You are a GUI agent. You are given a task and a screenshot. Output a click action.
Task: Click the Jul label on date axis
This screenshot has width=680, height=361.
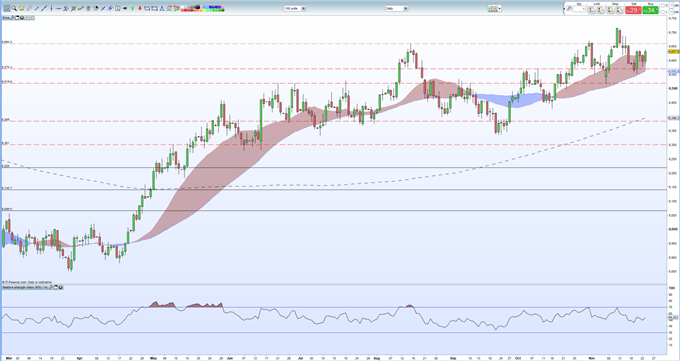coord(300,357)
